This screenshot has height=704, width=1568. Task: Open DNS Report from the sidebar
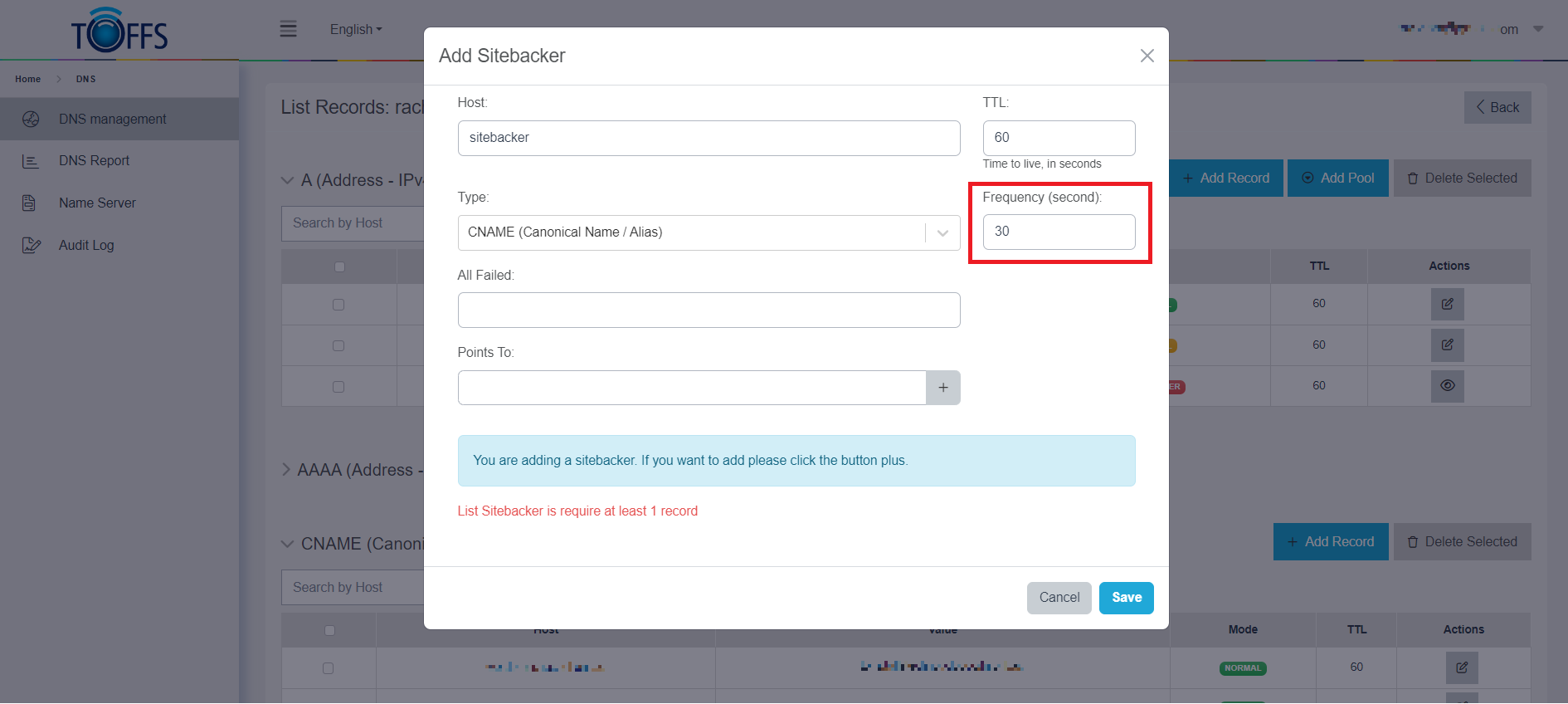(x=94, y=160)
